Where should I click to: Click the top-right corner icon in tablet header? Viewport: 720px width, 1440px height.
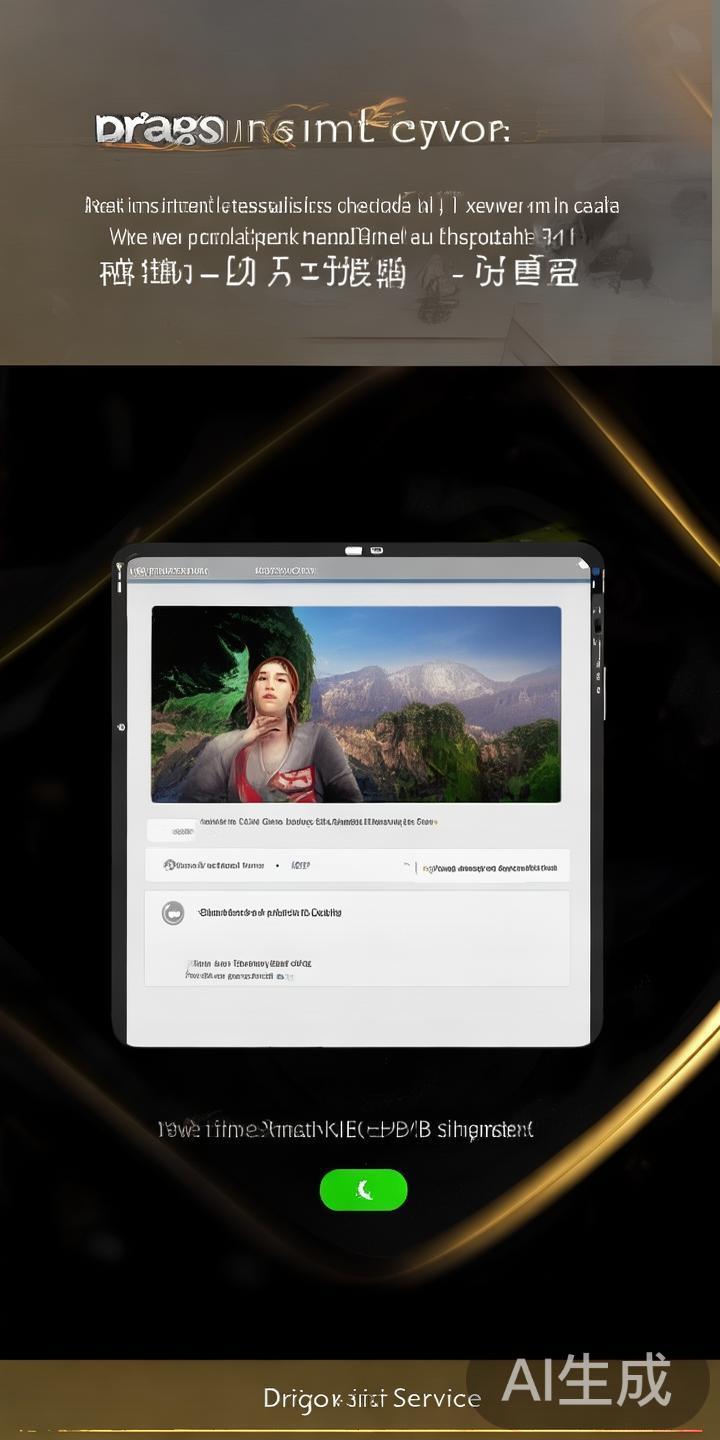[x=584, y=565]
